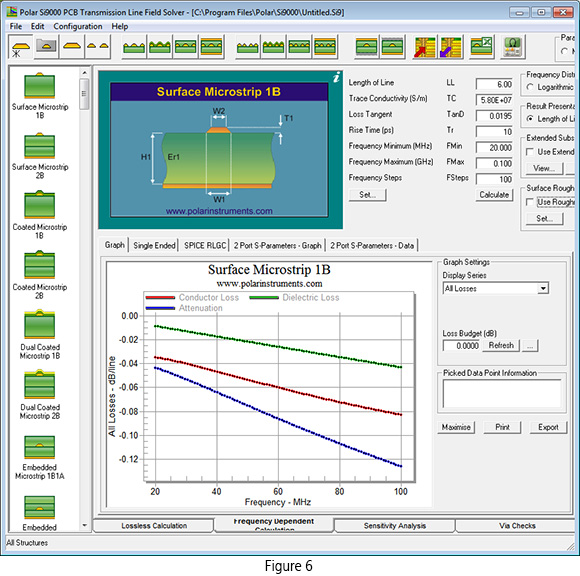Select Coated Microstrip 2B structure in list
Viewport: 580px width, 576px height.
(x=40, y=276)
